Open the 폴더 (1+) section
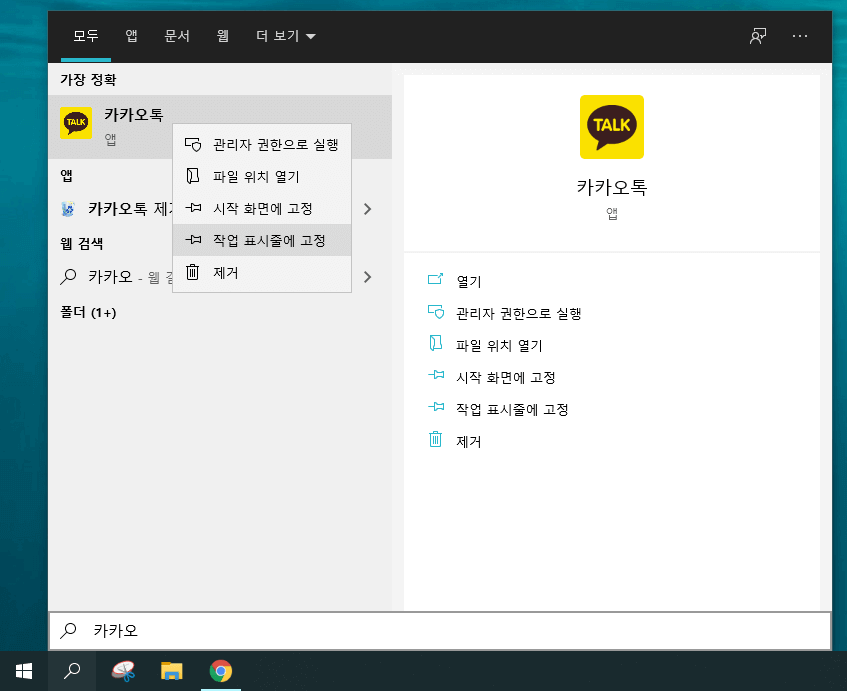 [88, 312]
